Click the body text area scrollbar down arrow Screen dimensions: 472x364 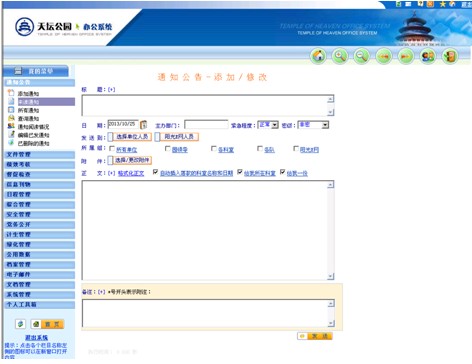[330, 276]
